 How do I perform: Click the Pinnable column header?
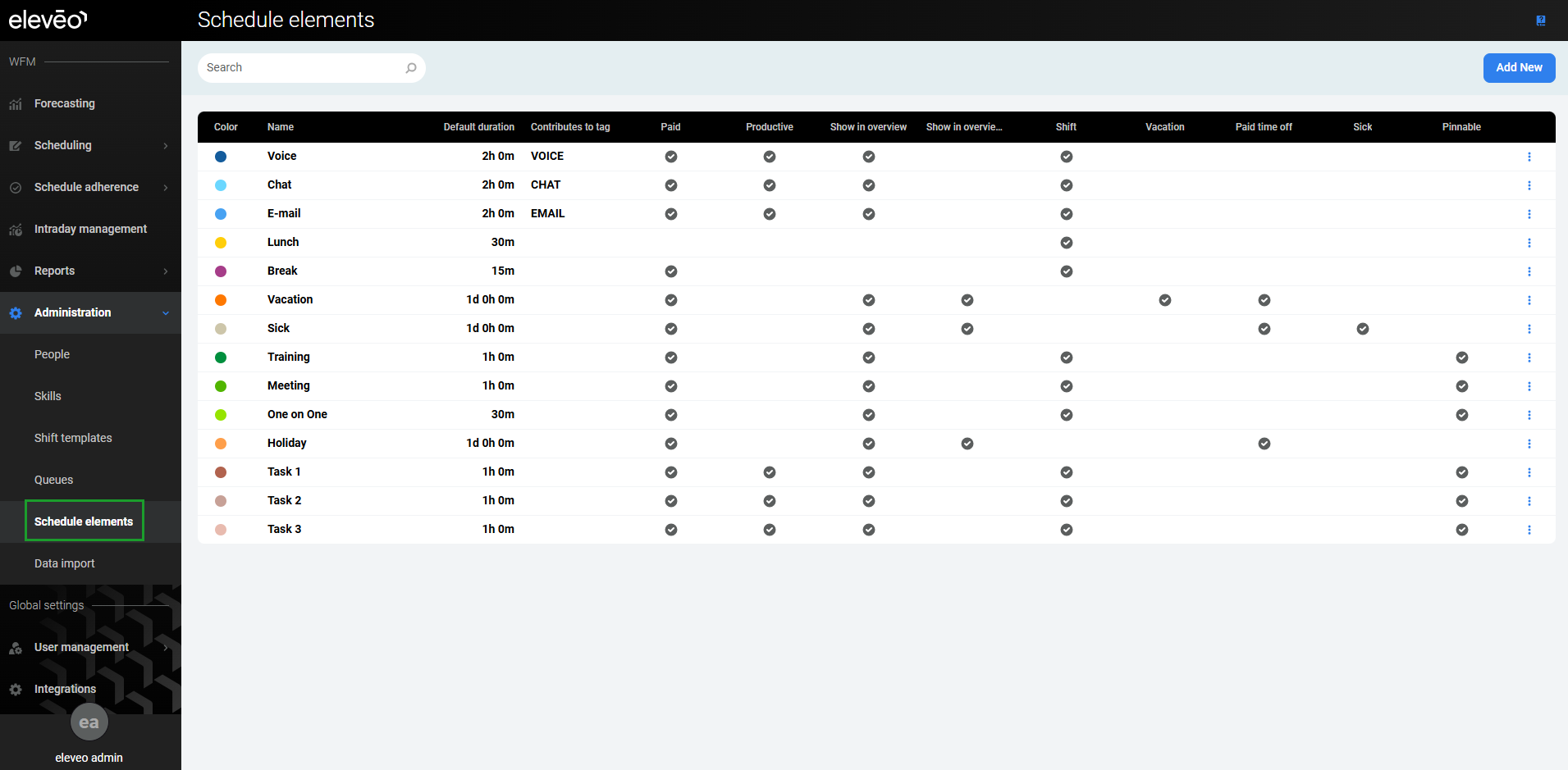[x=1461, y=127]
